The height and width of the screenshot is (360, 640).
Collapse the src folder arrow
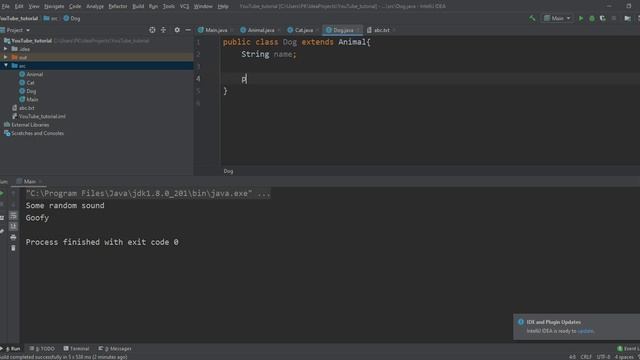pos(6,66)
